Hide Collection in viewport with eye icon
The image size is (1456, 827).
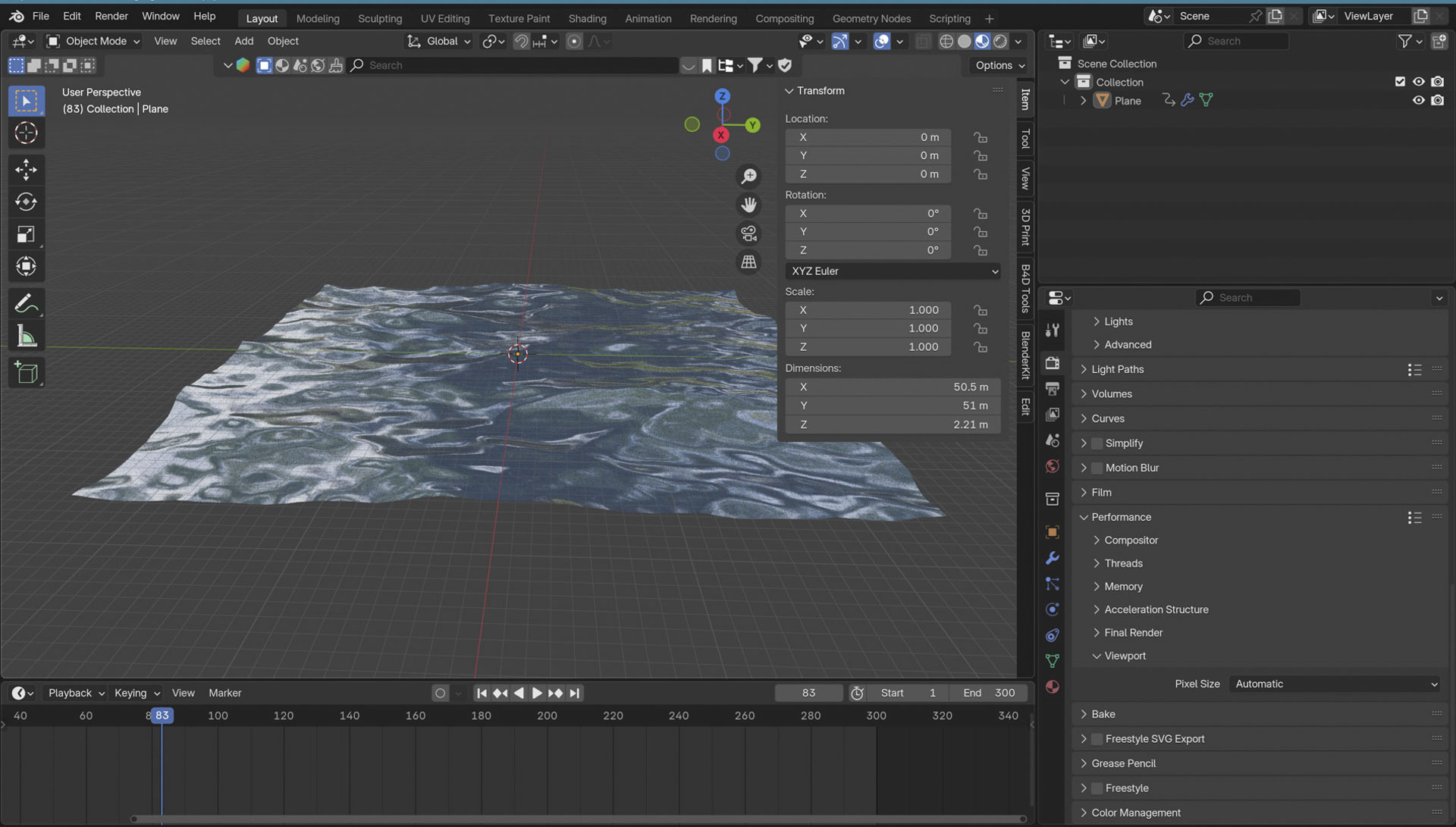pos(1418,82)
